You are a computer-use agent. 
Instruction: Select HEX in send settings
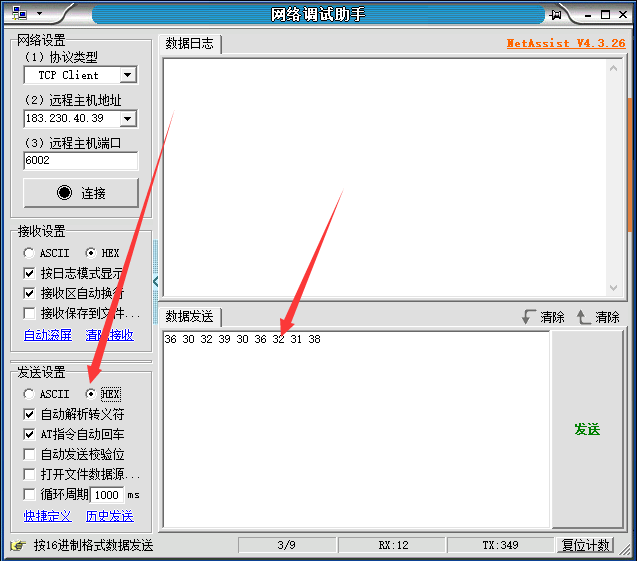pyautogui.click(x=103, y=394)
